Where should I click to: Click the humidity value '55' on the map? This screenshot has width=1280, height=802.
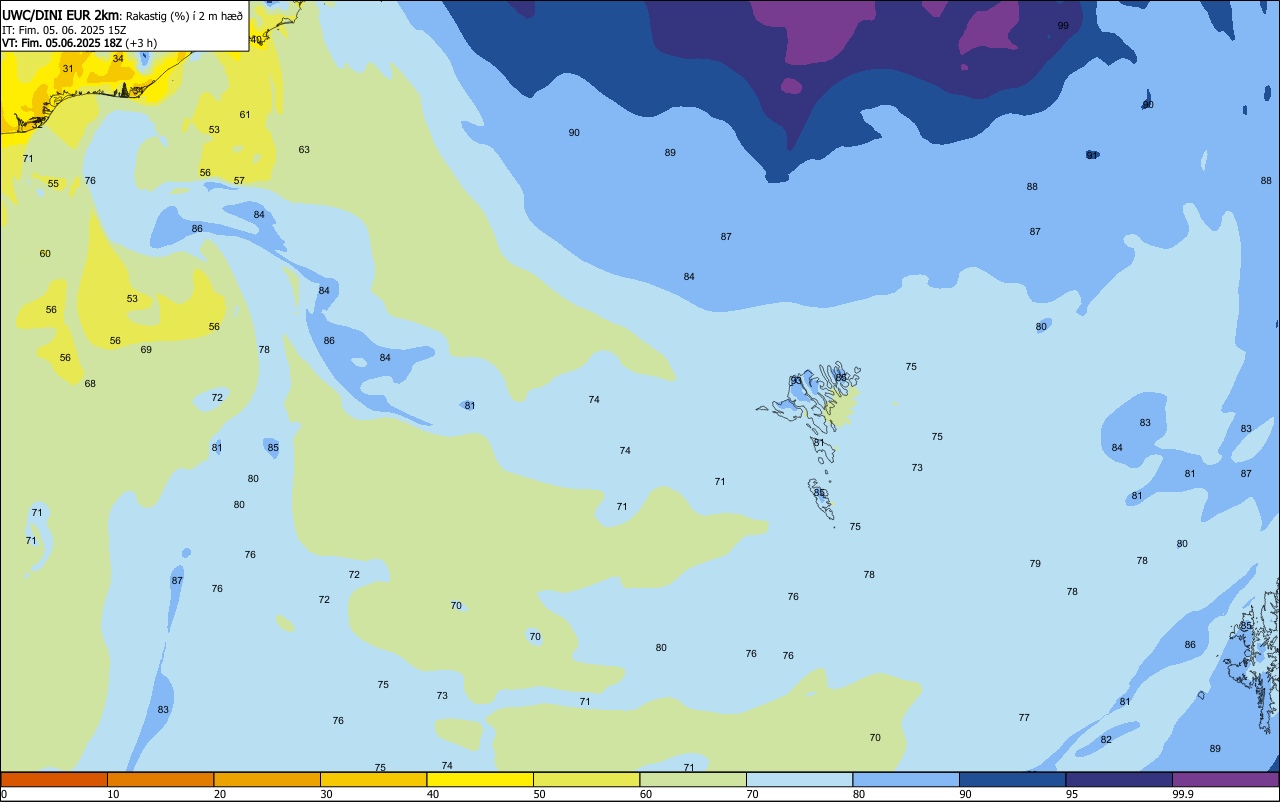coord(53,184)
